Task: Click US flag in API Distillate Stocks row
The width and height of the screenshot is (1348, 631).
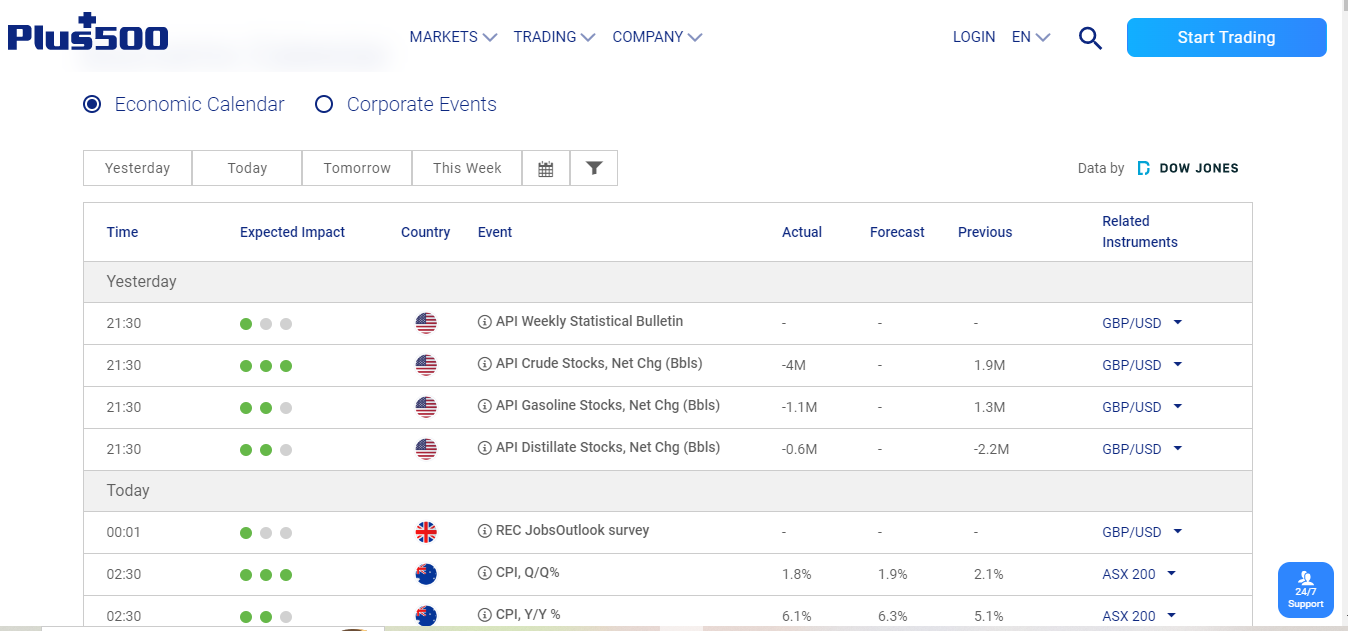Action: (426, 449)
